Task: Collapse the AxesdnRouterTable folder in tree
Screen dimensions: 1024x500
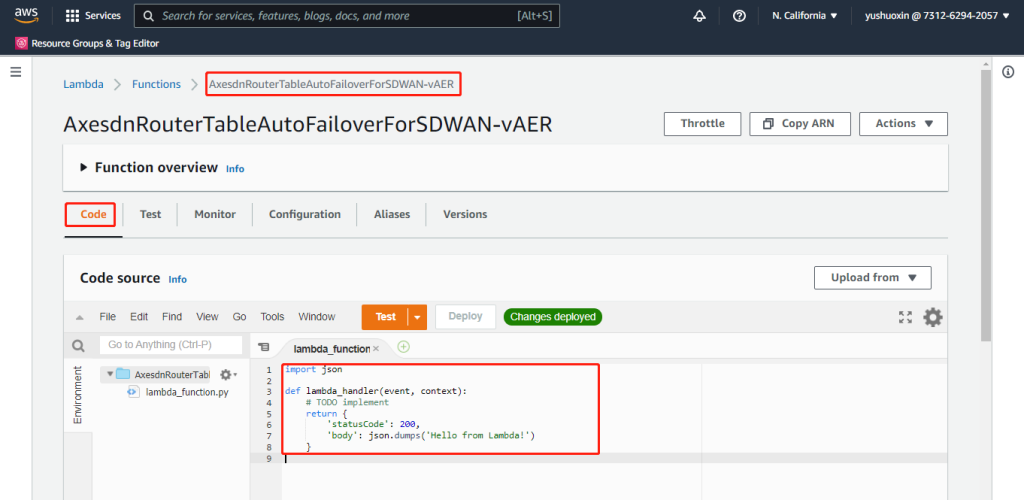Action: point(108,374)
